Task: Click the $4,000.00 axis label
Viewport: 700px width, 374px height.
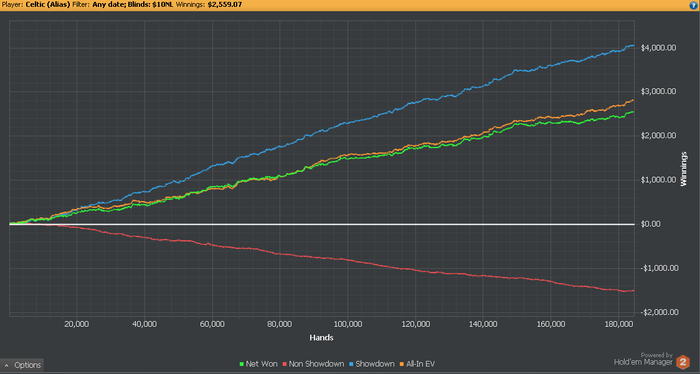Action: [658, 48]
